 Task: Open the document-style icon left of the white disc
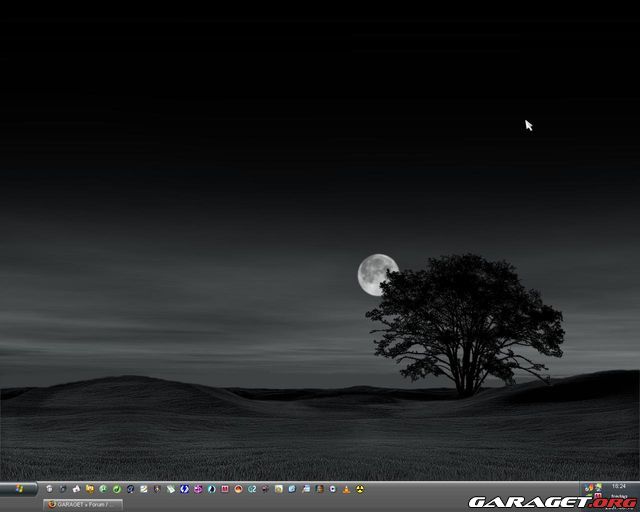tap(292, 489)
